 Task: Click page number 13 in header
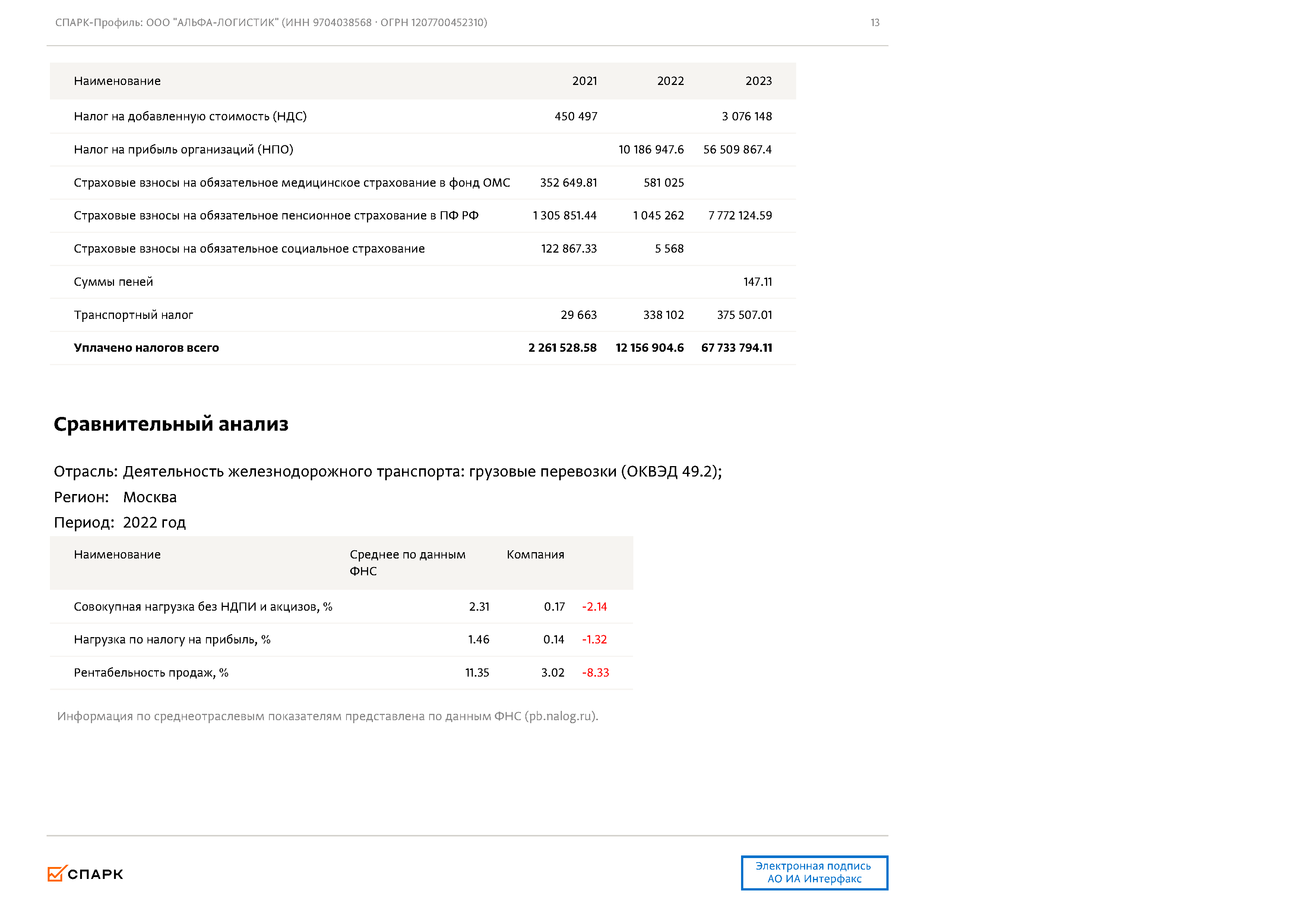pos(875,23)
